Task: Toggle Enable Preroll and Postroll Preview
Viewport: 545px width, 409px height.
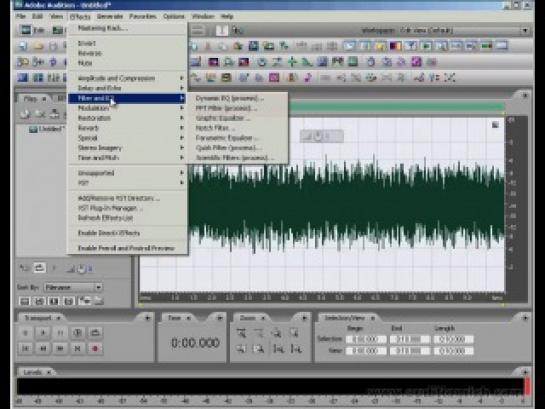Action: pyautogui.click(x=127, y=248)
